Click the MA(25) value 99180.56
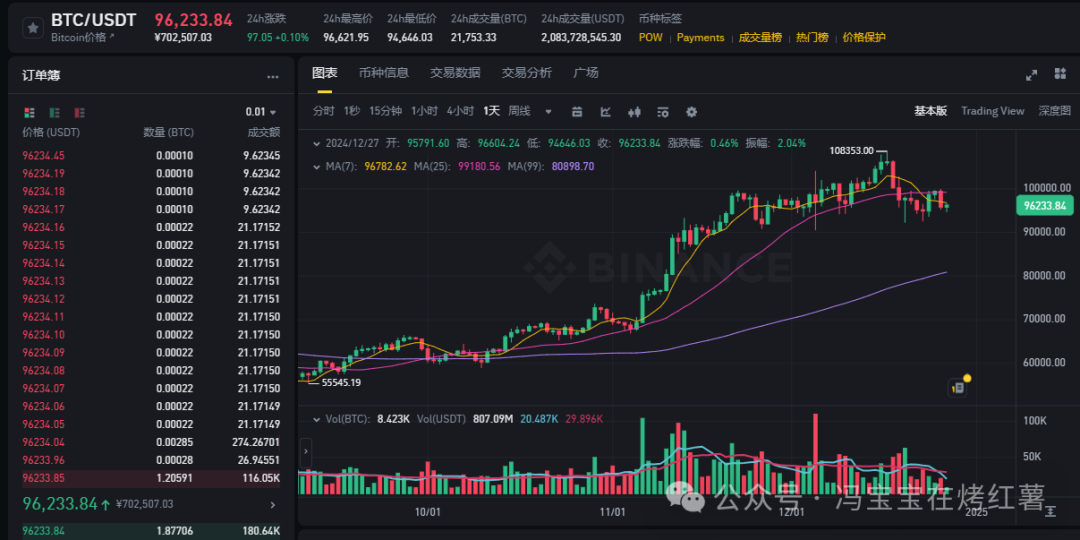 (479, 167)
